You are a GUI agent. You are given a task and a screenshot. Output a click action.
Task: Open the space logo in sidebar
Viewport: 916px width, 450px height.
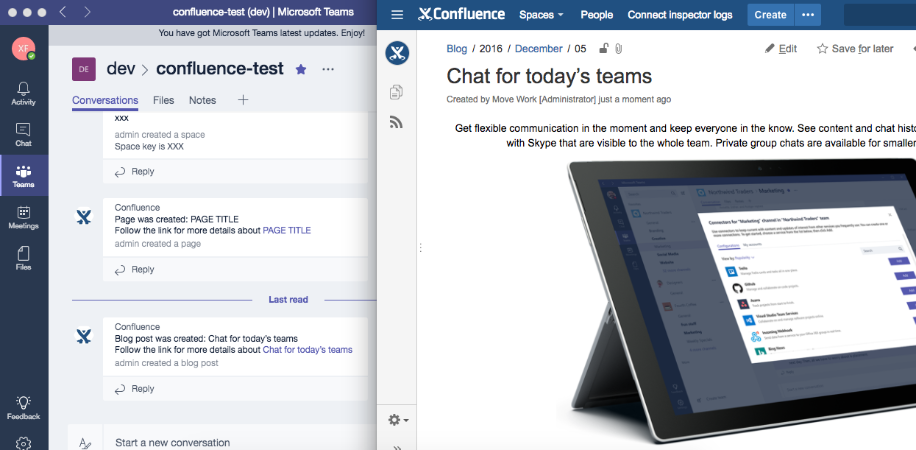click(x=397, y=53)
